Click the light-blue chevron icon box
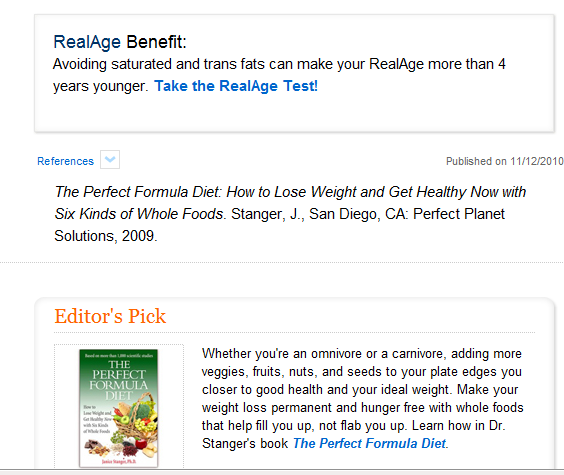Image resolution: width=564 pixels, height=475 pixels. coord(110,159)
